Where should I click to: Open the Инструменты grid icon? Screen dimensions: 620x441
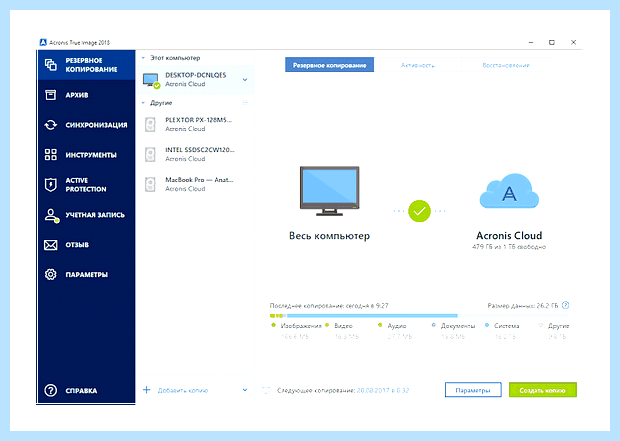[51, 155]
